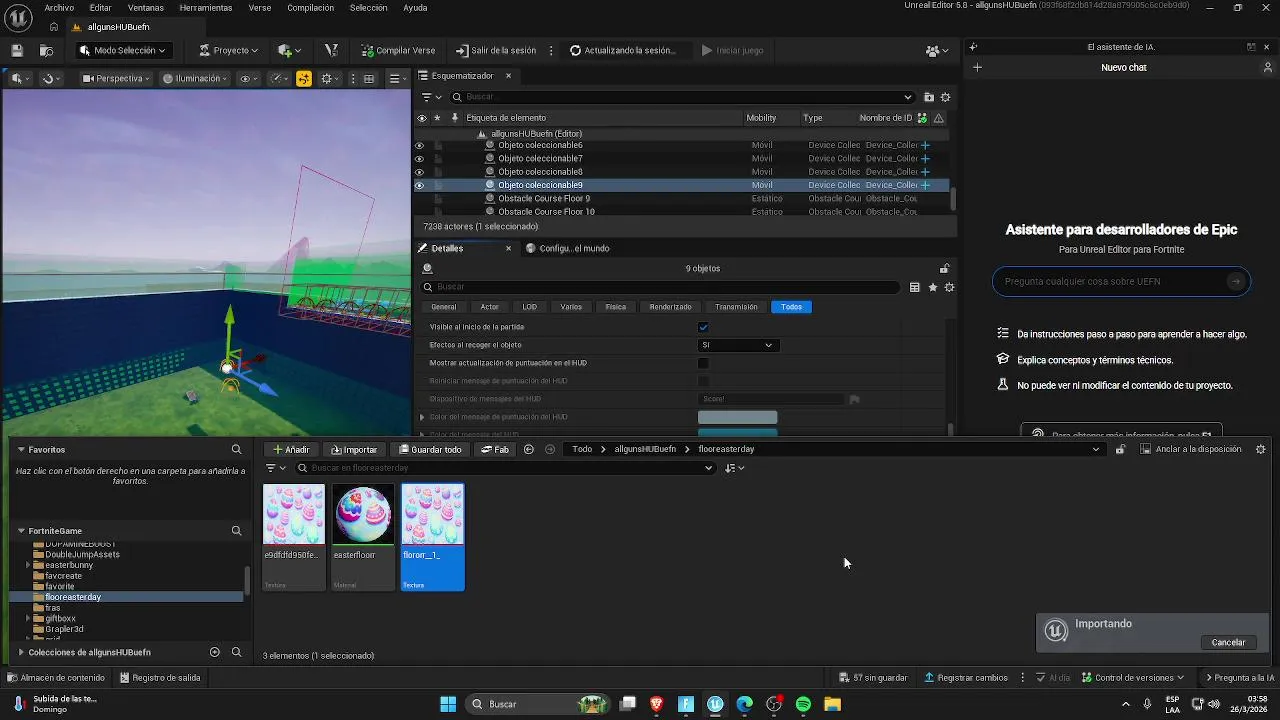The height and width of the screenshot is (720, 1280).
Task: Open the Outliner settings gear
Action: tap(945, 97)
